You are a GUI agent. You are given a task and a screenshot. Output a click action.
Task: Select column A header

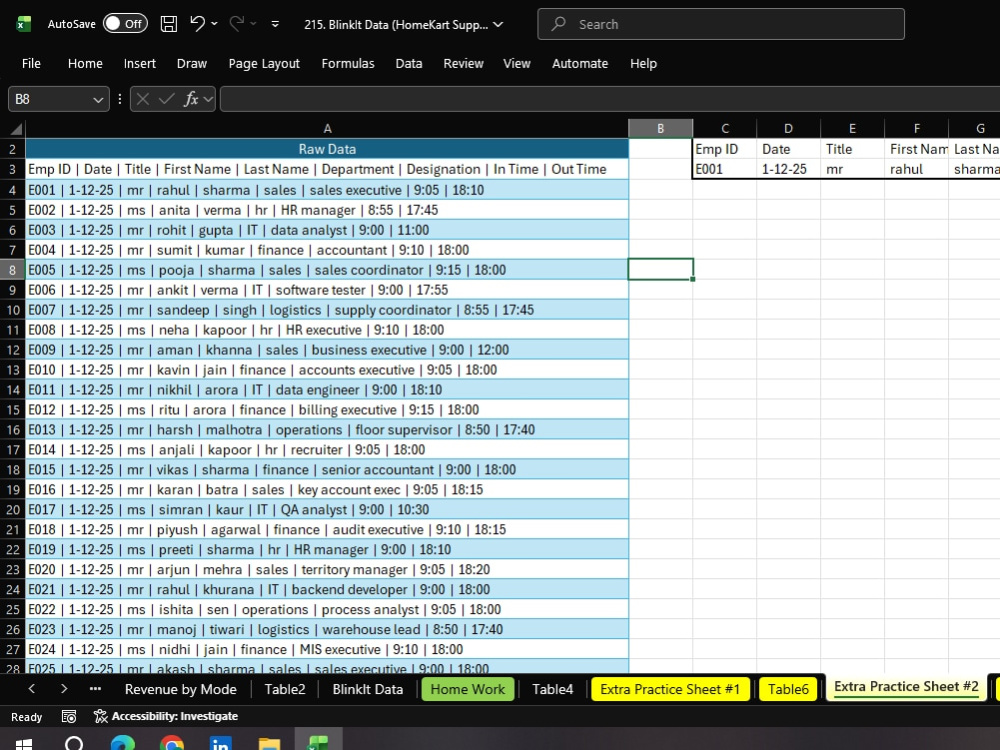click(327, 128)
